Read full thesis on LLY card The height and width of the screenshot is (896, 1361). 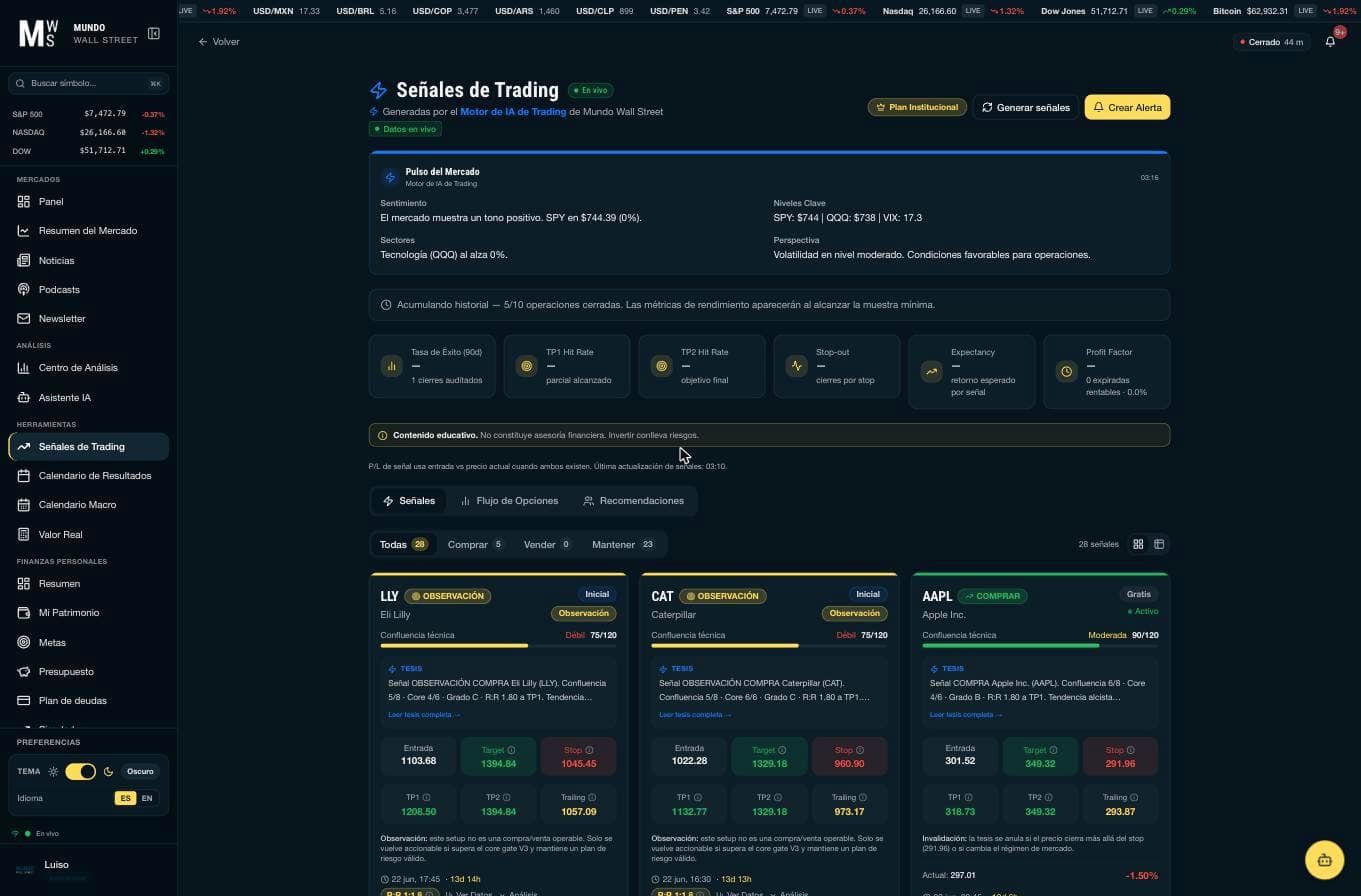tap(424, 715)
